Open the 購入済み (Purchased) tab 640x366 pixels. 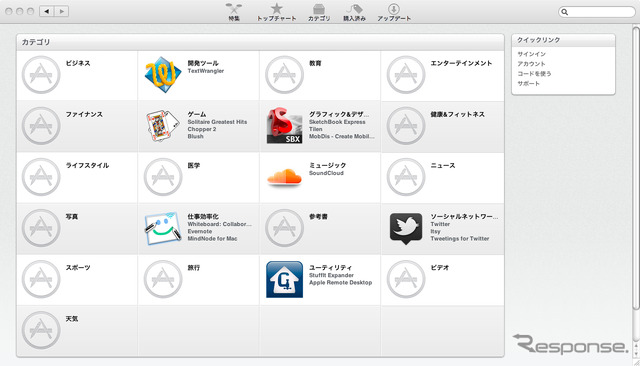point(354,12)
